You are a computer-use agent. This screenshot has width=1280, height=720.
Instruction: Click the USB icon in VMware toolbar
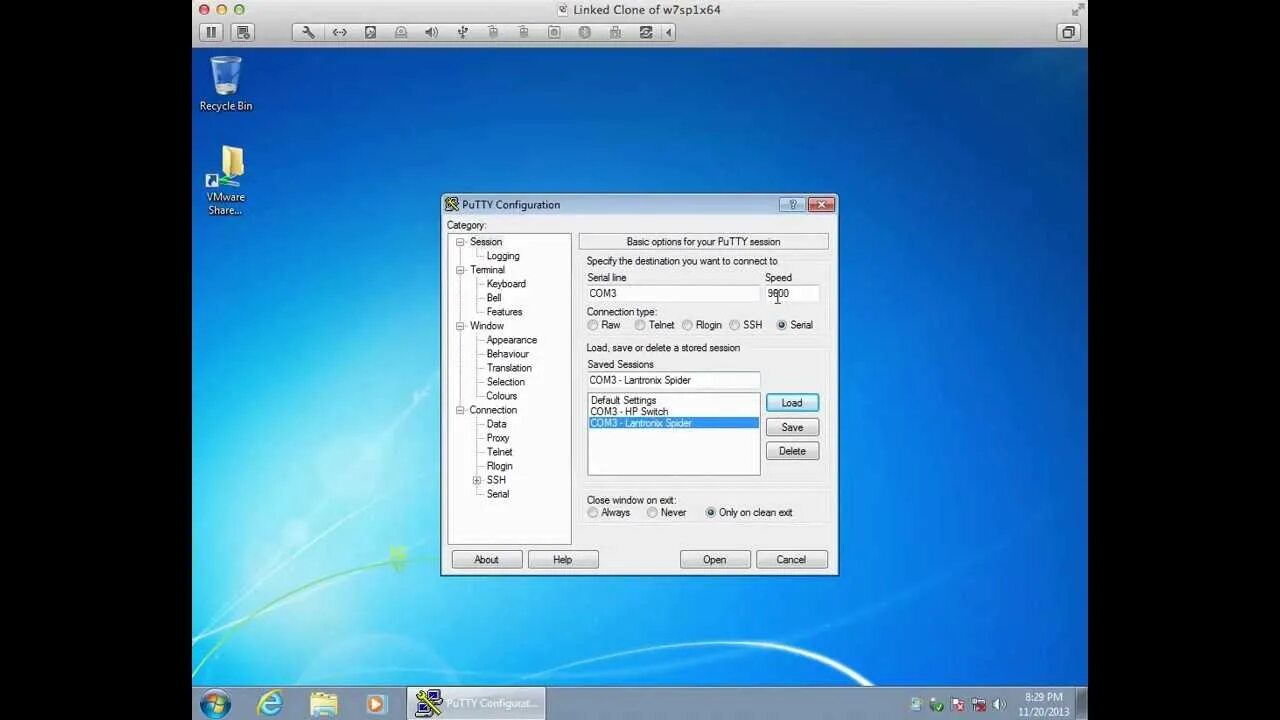click(x=462, y=32)
